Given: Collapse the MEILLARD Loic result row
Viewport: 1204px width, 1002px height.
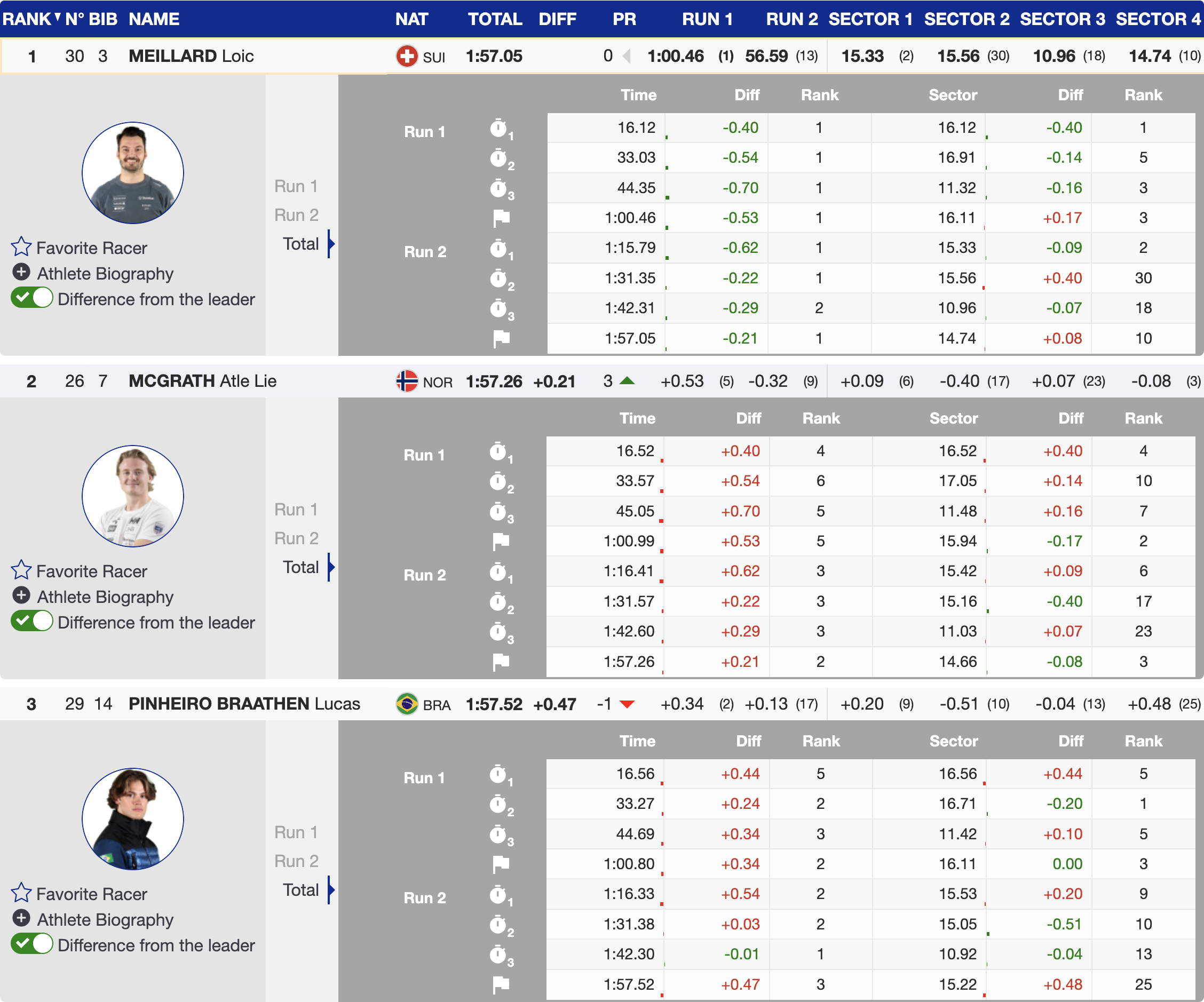Looking at the screenshot, I should 191,56.
